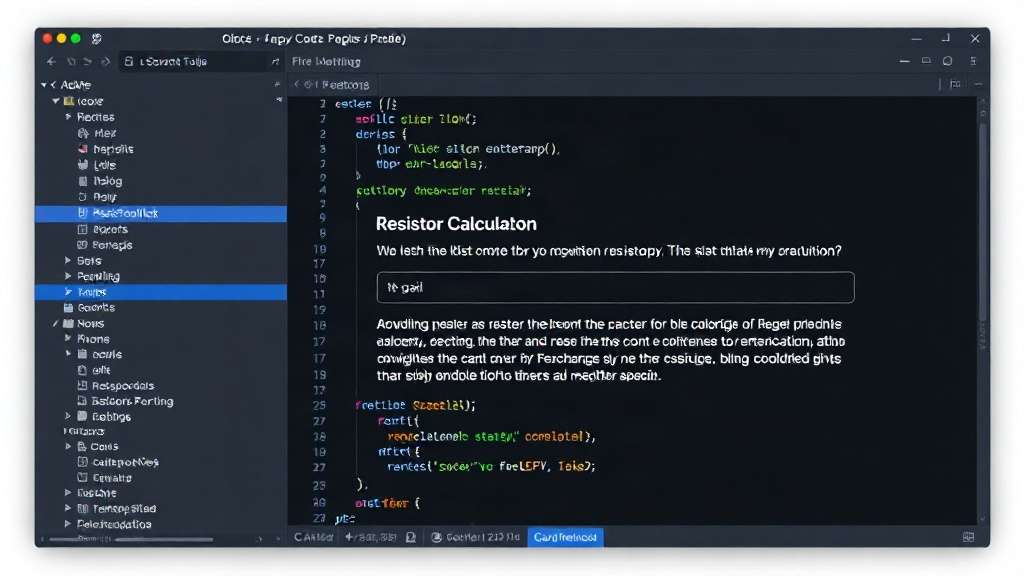Click the app icon beside the traffic lights

97,39
